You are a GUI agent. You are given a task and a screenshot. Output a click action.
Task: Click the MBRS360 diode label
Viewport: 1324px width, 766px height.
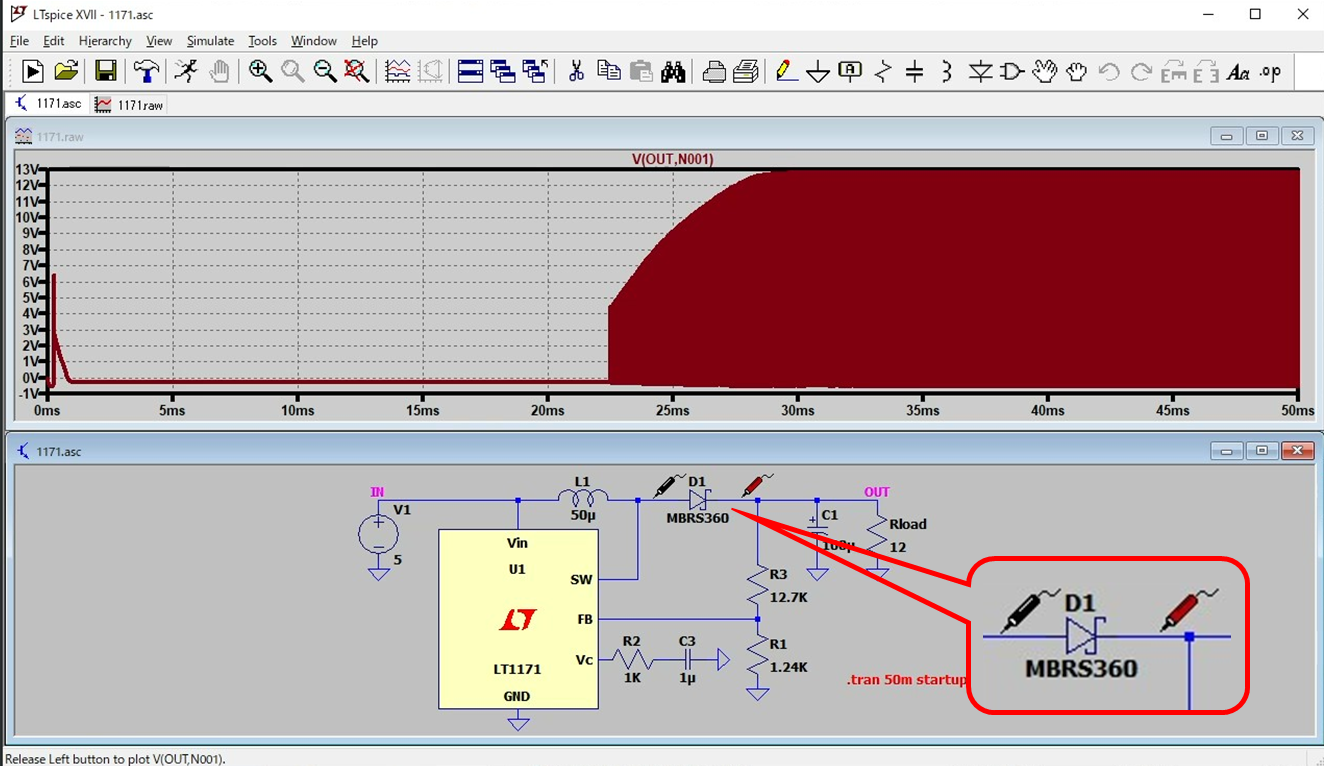coord(698,518)
